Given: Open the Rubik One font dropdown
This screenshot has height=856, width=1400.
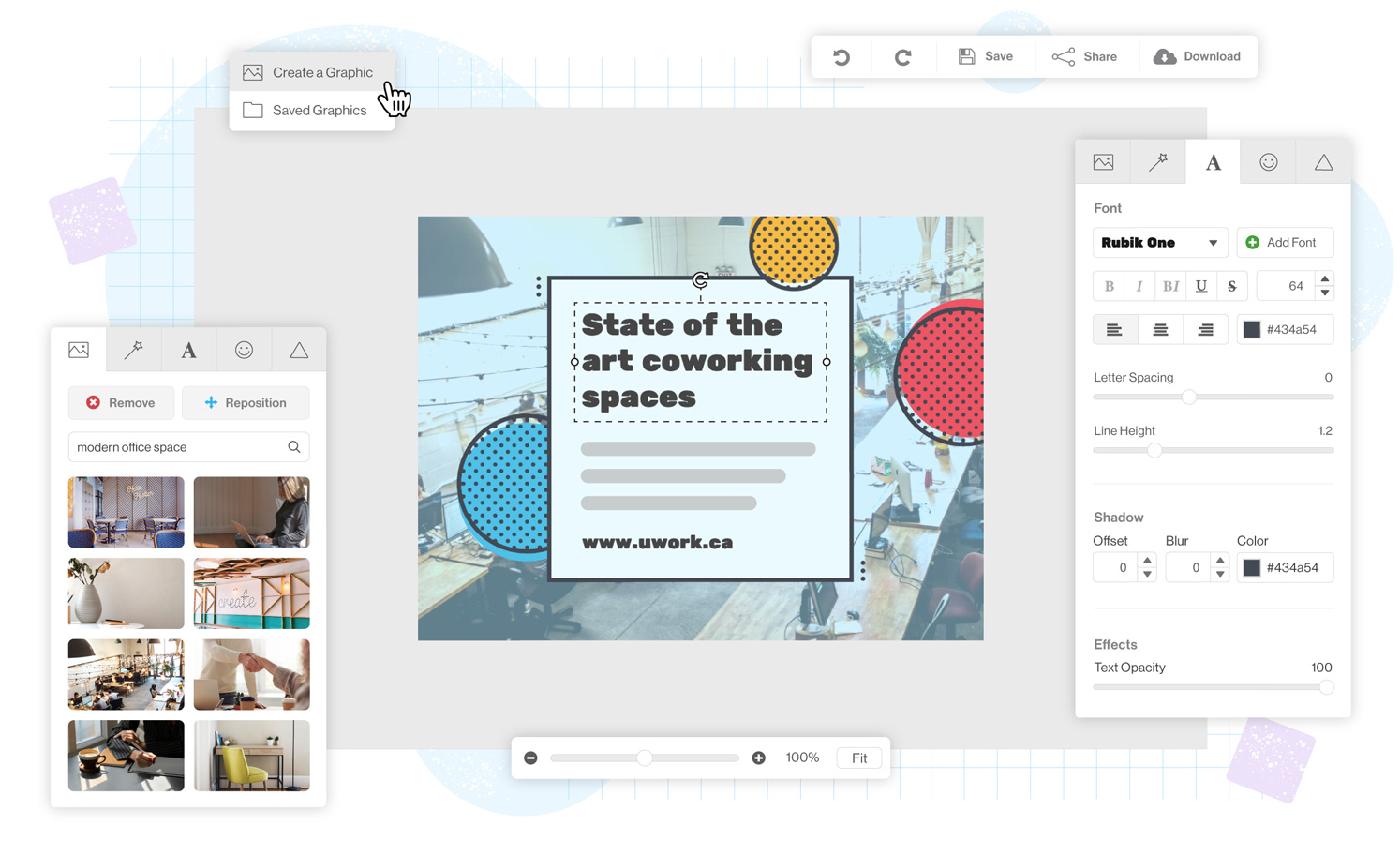Looking at the screenshot, I should tap(1160, 242).
